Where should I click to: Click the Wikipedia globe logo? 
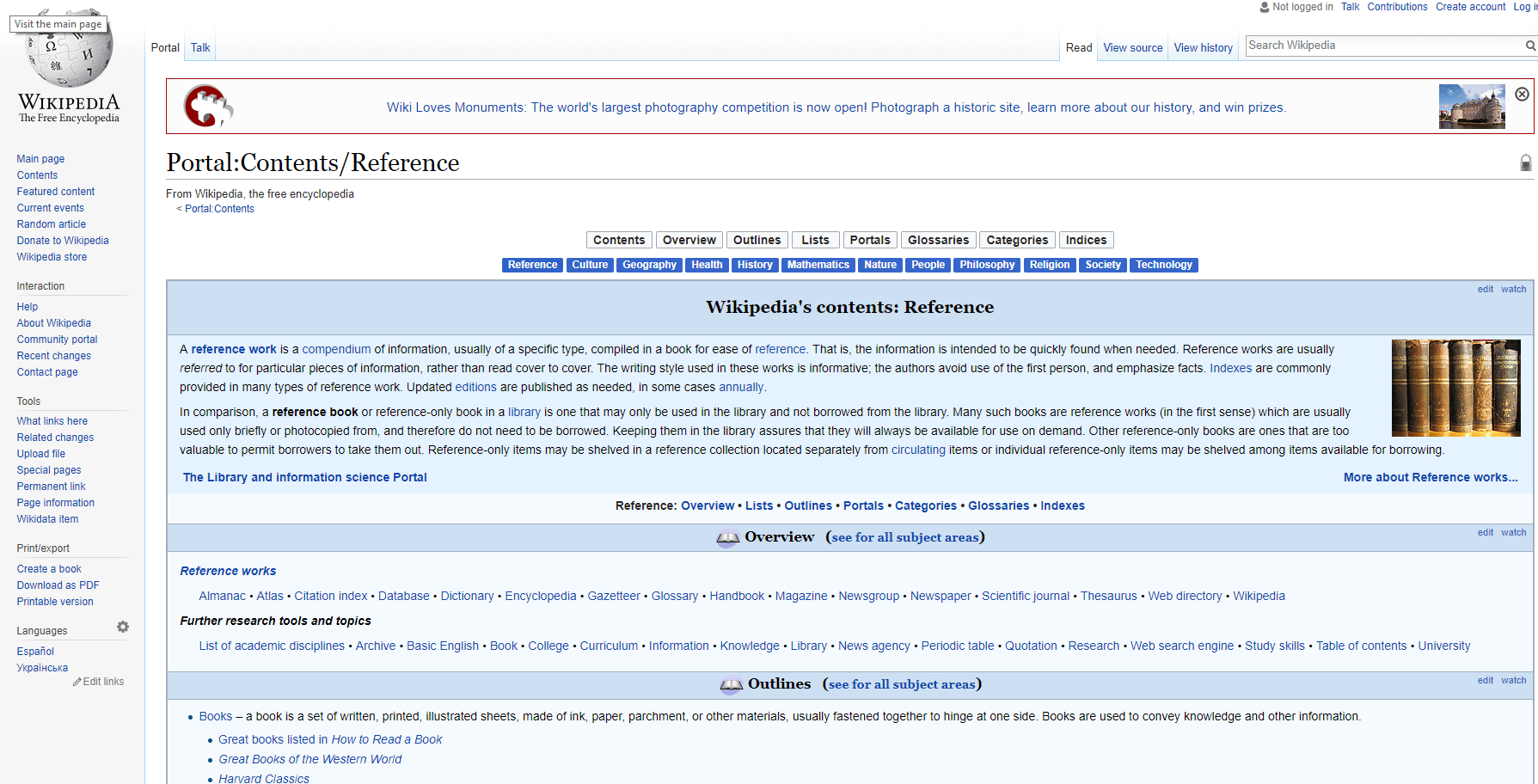click(69, 52)
